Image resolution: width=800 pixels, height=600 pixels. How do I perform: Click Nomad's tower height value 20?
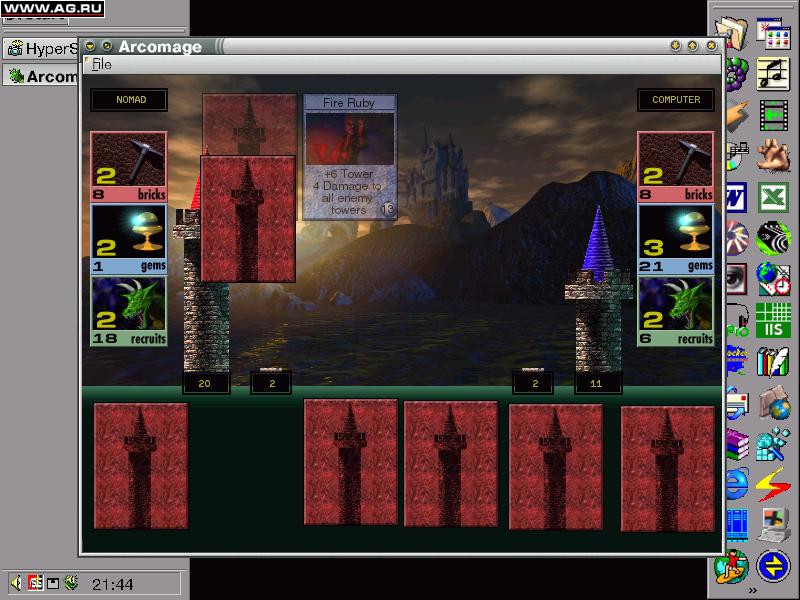206,383
